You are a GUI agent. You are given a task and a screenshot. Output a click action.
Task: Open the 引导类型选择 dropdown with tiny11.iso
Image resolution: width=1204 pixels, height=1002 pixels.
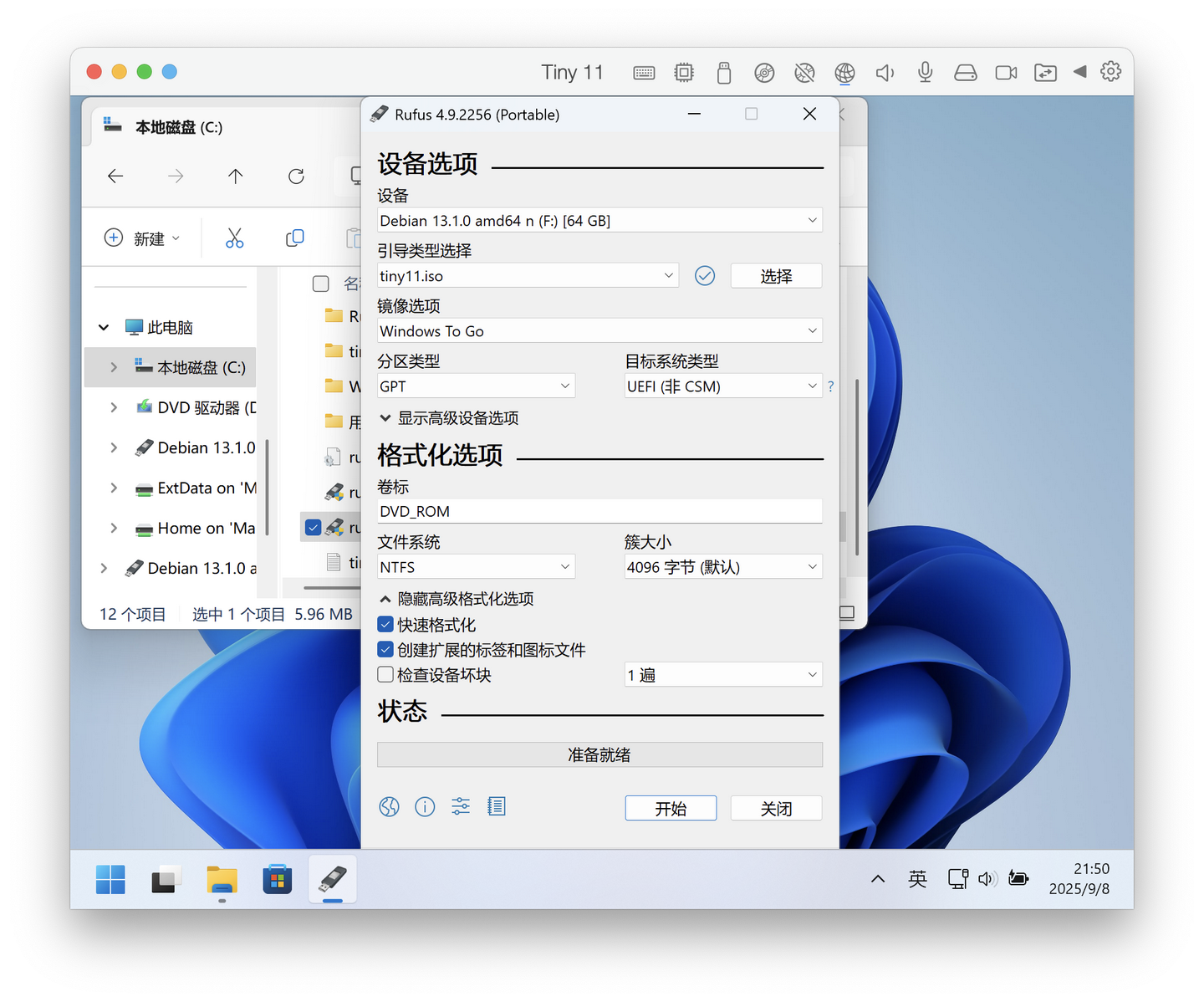click(x=528, y=276)
